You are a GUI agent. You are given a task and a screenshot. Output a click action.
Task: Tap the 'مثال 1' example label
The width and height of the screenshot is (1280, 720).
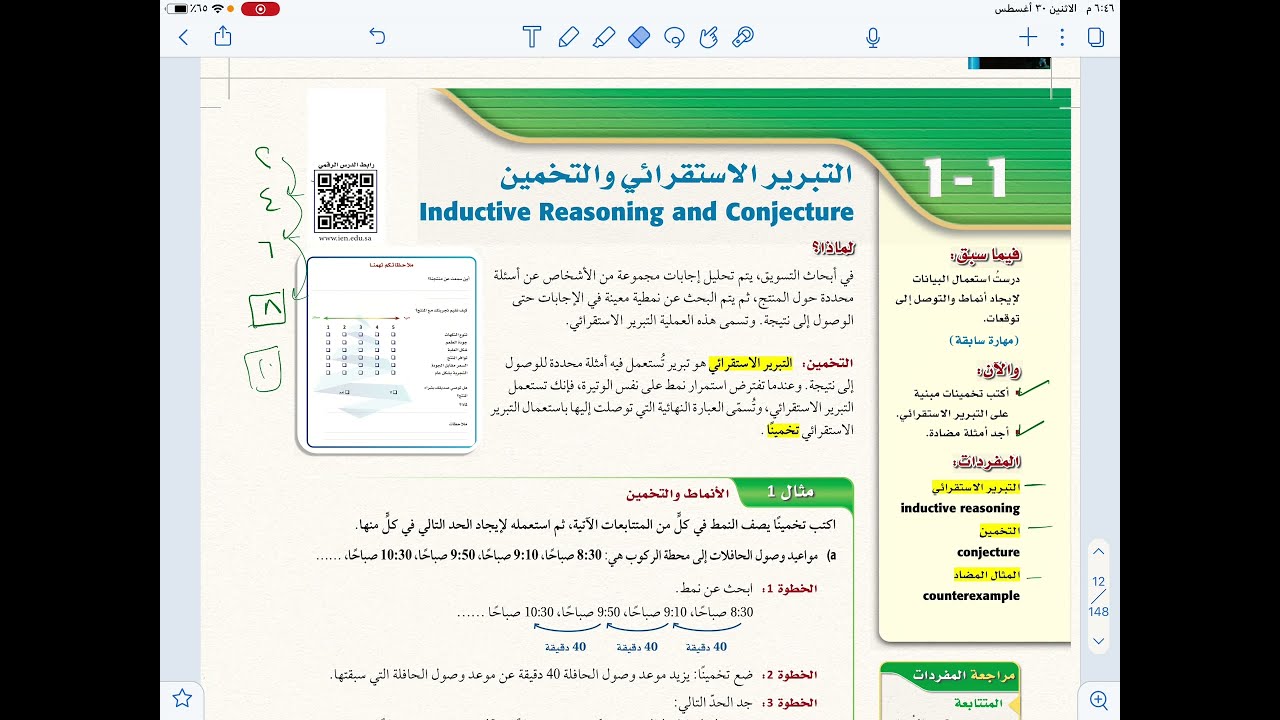coord(790,491)
